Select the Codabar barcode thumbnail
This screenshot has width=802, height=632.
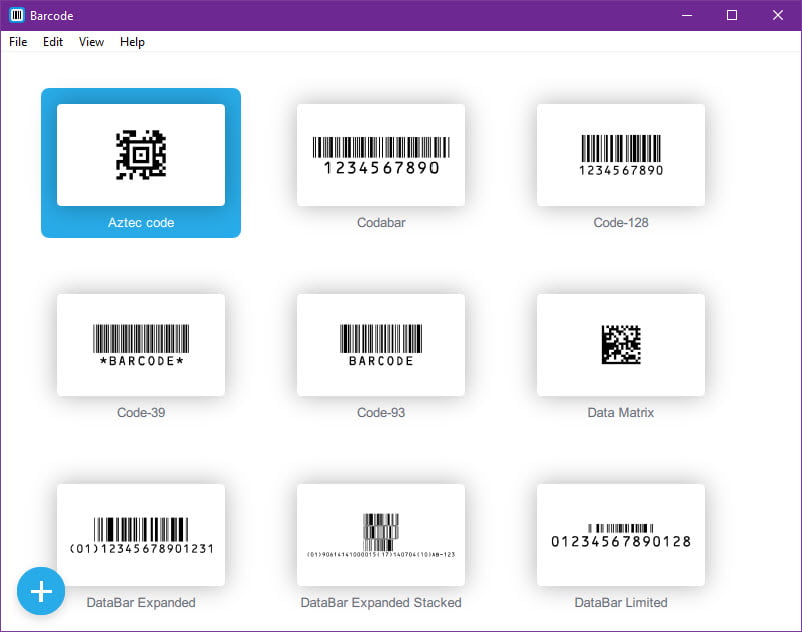click(x=381, y=155)
